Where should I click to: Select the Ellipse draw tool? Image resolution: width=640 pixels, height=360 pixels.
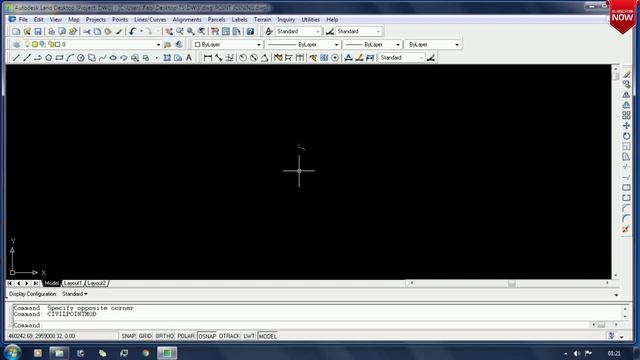coord(113,58)
